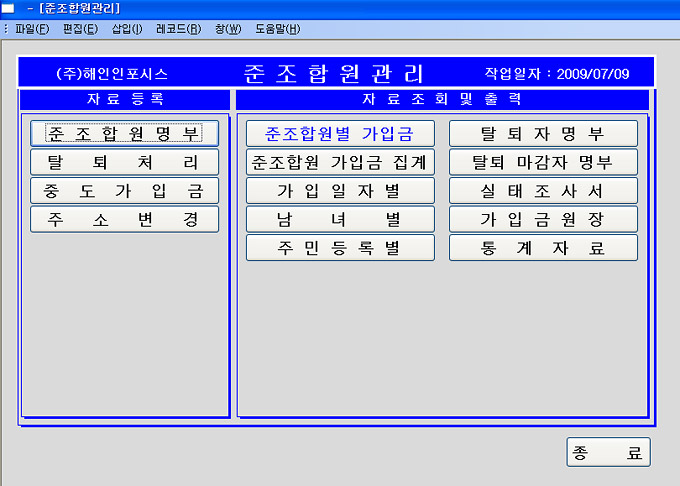Click the 탈퇴자명부 button

[x=543, y=133]
